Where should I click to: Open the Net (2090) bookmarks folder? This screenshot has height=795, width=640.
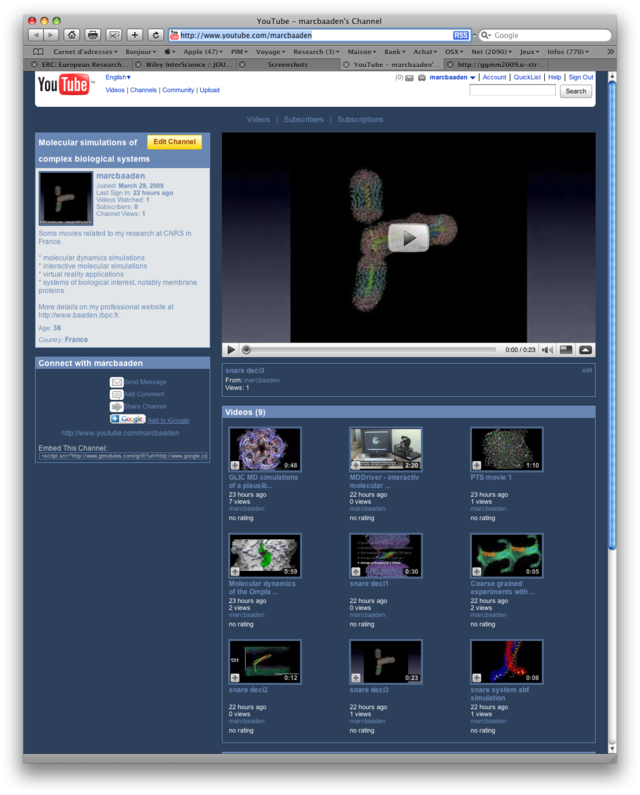pyautogui.click(x=491, y=52)
